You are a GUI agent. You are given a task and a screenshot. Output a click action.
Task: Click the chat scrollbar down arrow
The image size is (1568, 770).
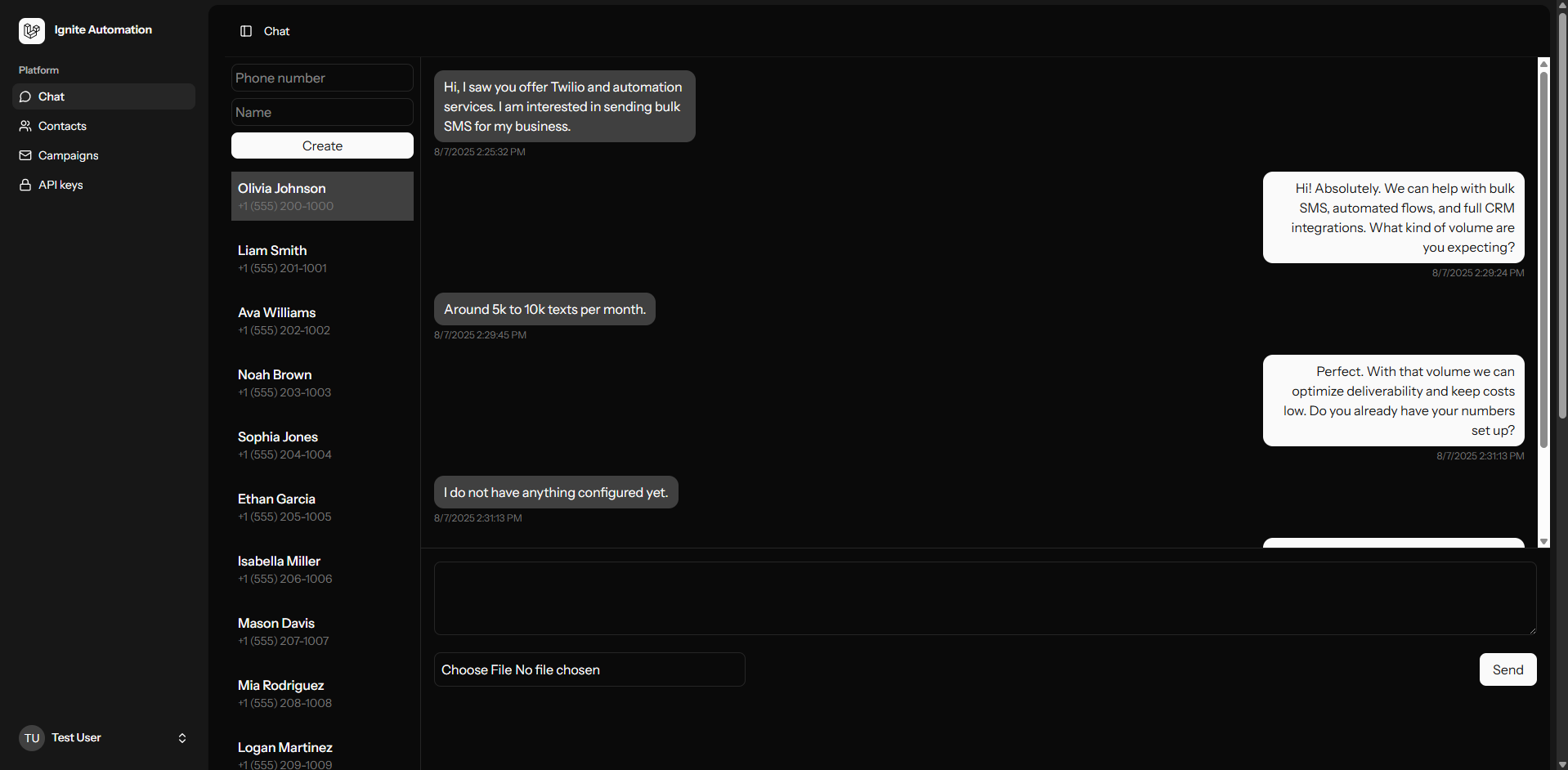pos(1543,541)
